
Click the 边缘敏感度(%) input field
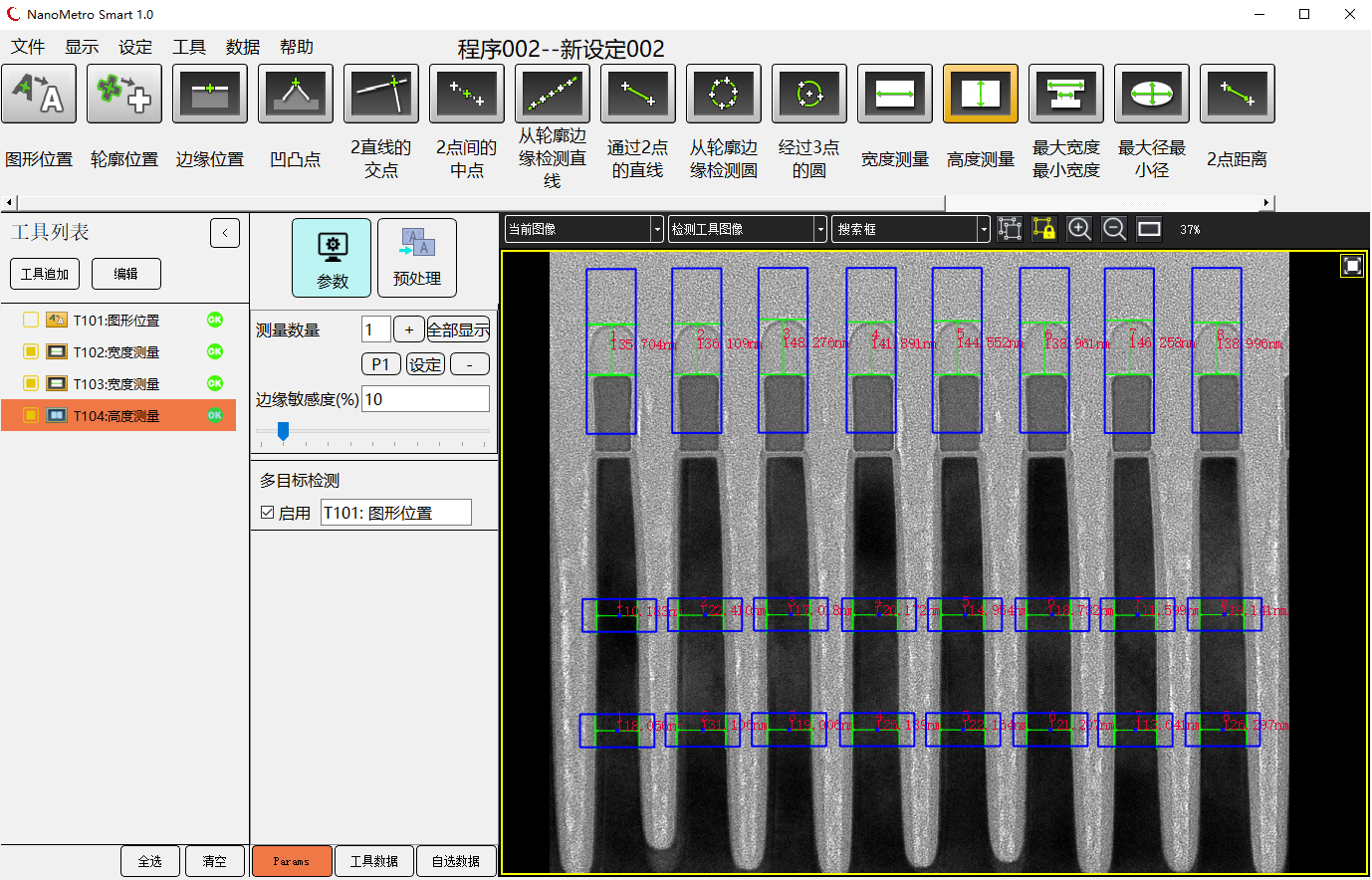[425, 399]
